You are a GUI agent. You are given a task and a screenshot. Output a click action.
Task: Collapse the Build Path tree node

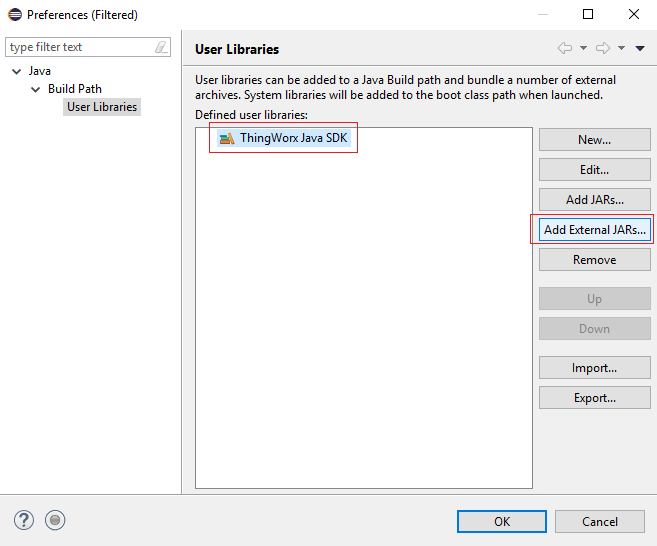(36, 90)
